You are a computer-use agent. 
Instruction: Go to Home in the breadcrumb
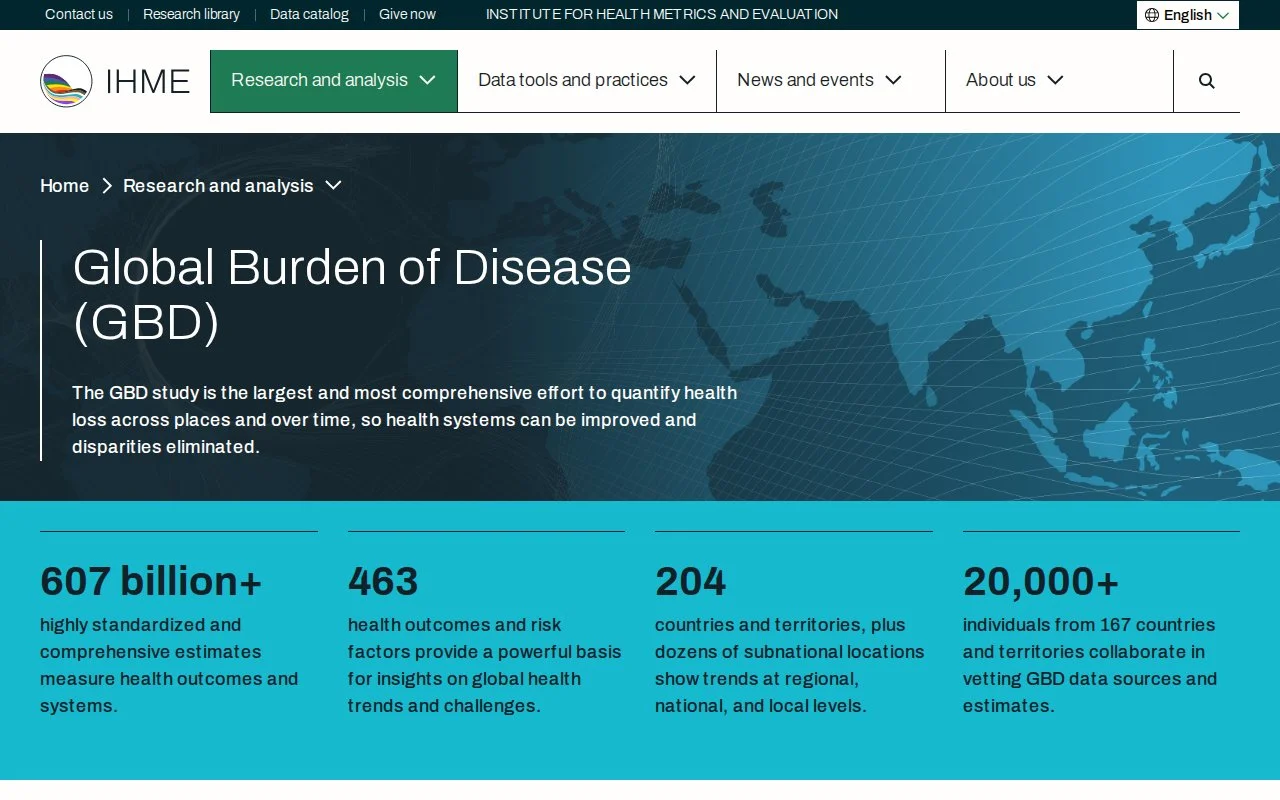64,186
